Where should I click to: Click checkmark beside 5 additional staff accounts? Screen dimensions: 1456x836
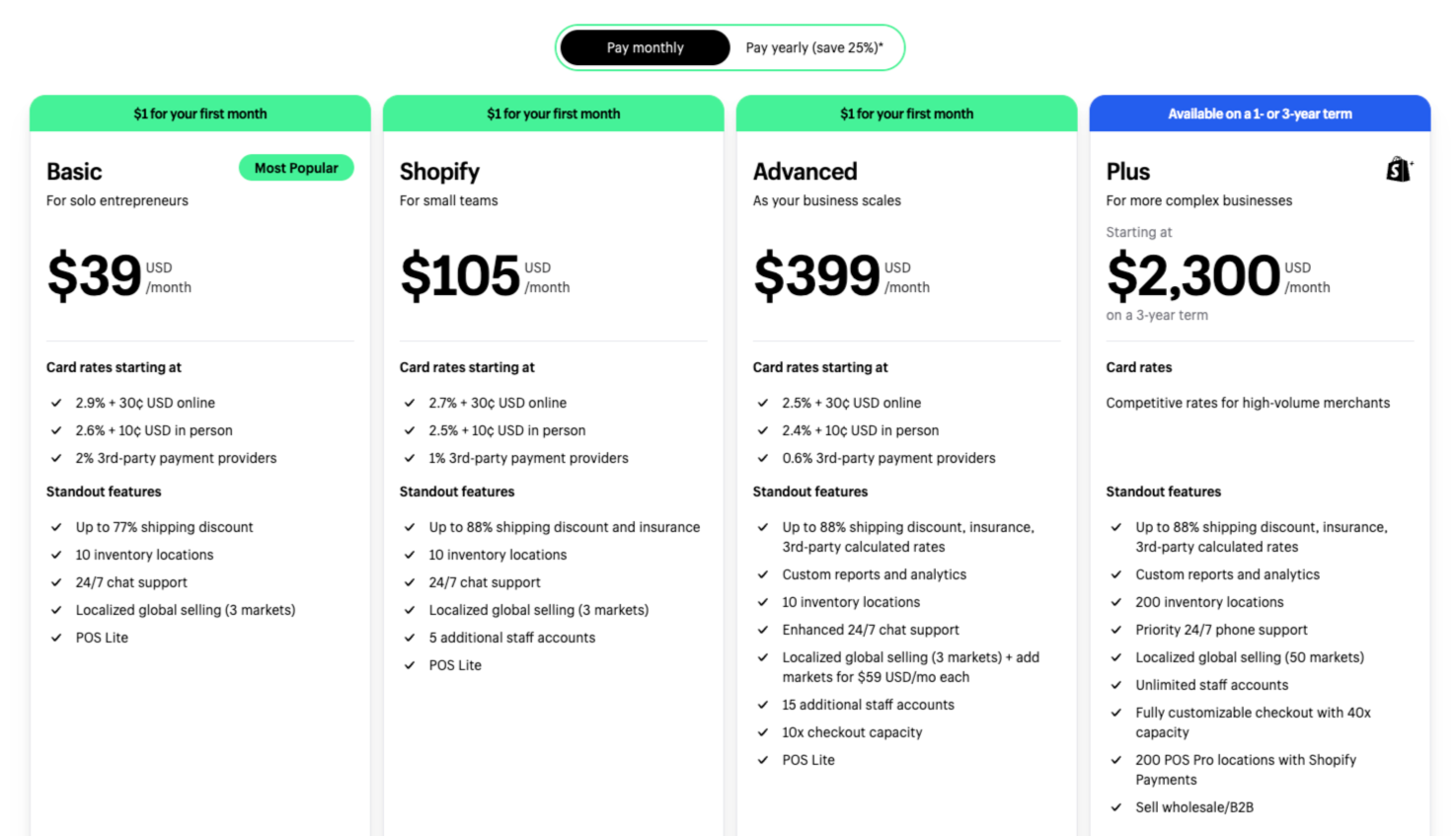[410, 638]
